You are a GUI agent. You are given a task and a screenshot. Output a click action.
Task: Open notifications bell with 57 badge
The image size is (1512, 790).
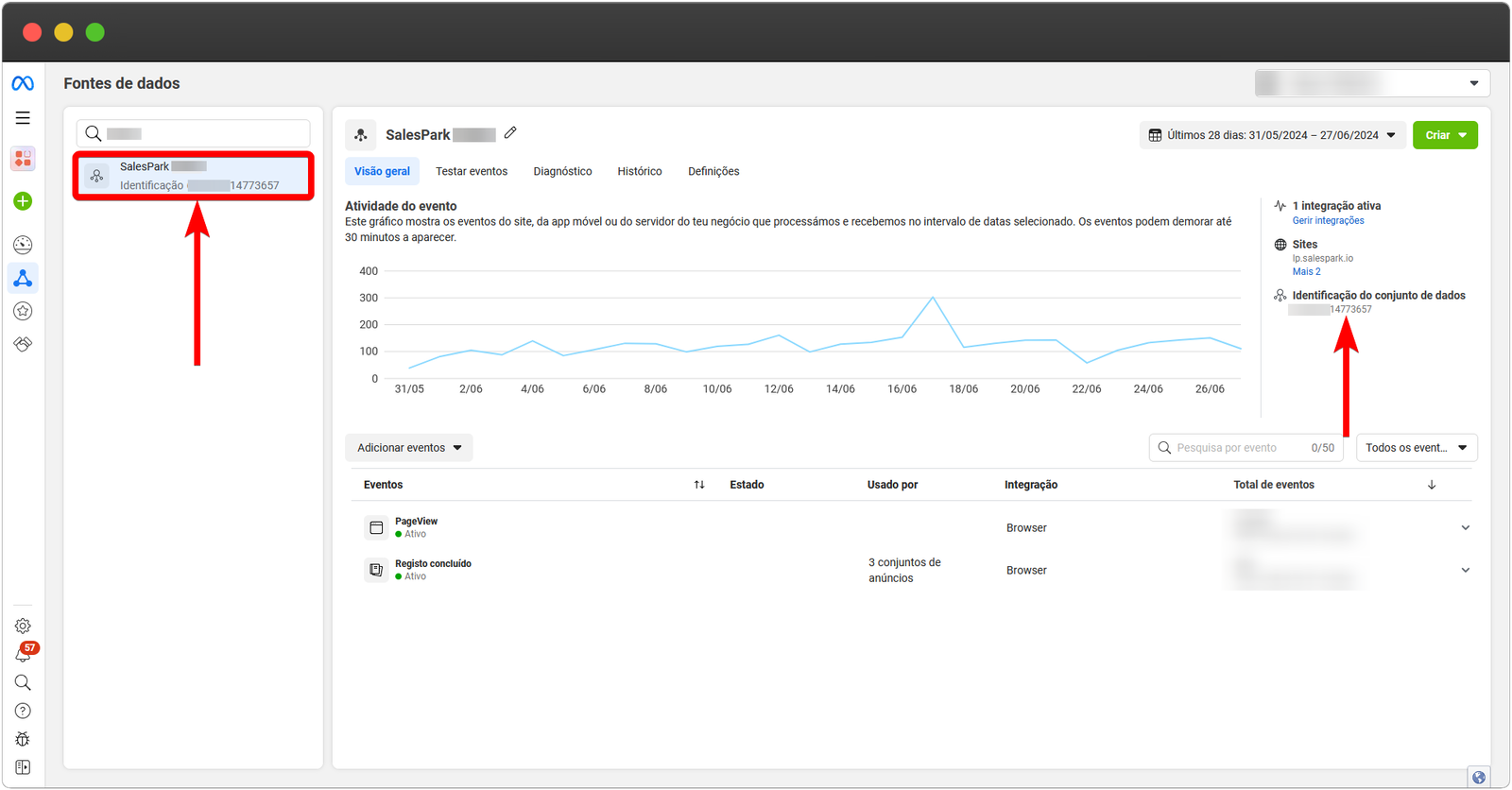coord(23,654)
